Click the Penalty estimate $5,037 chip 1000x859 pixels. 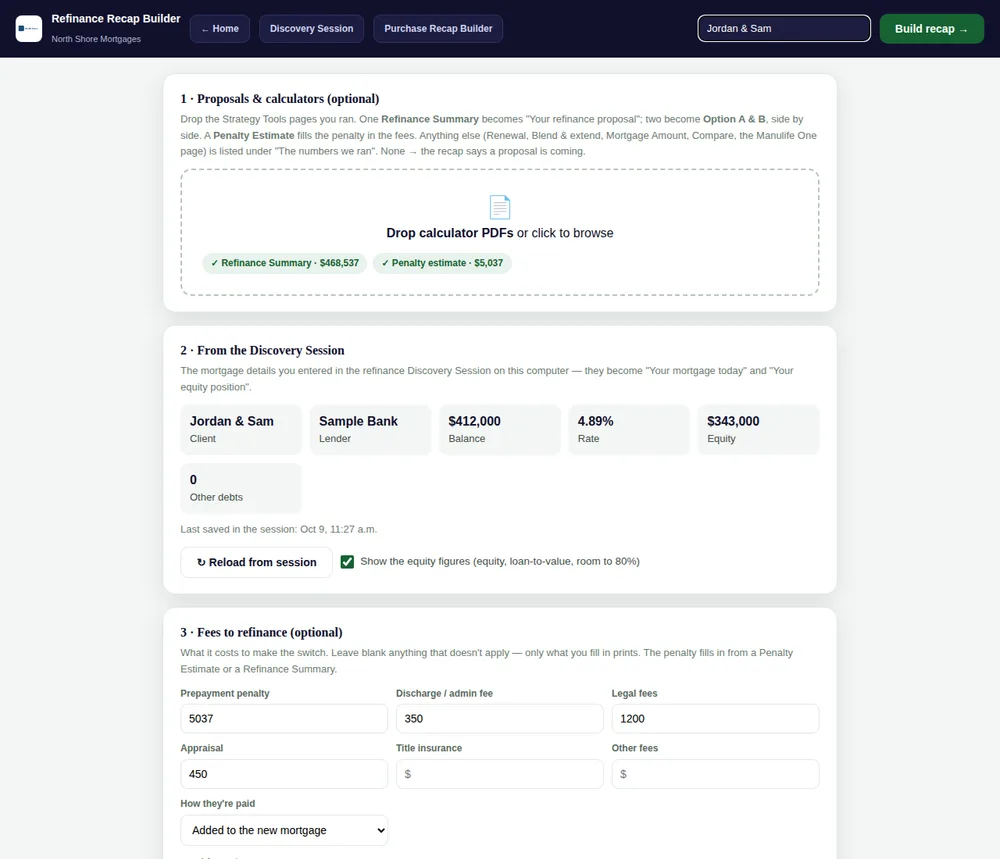(442, 263)
